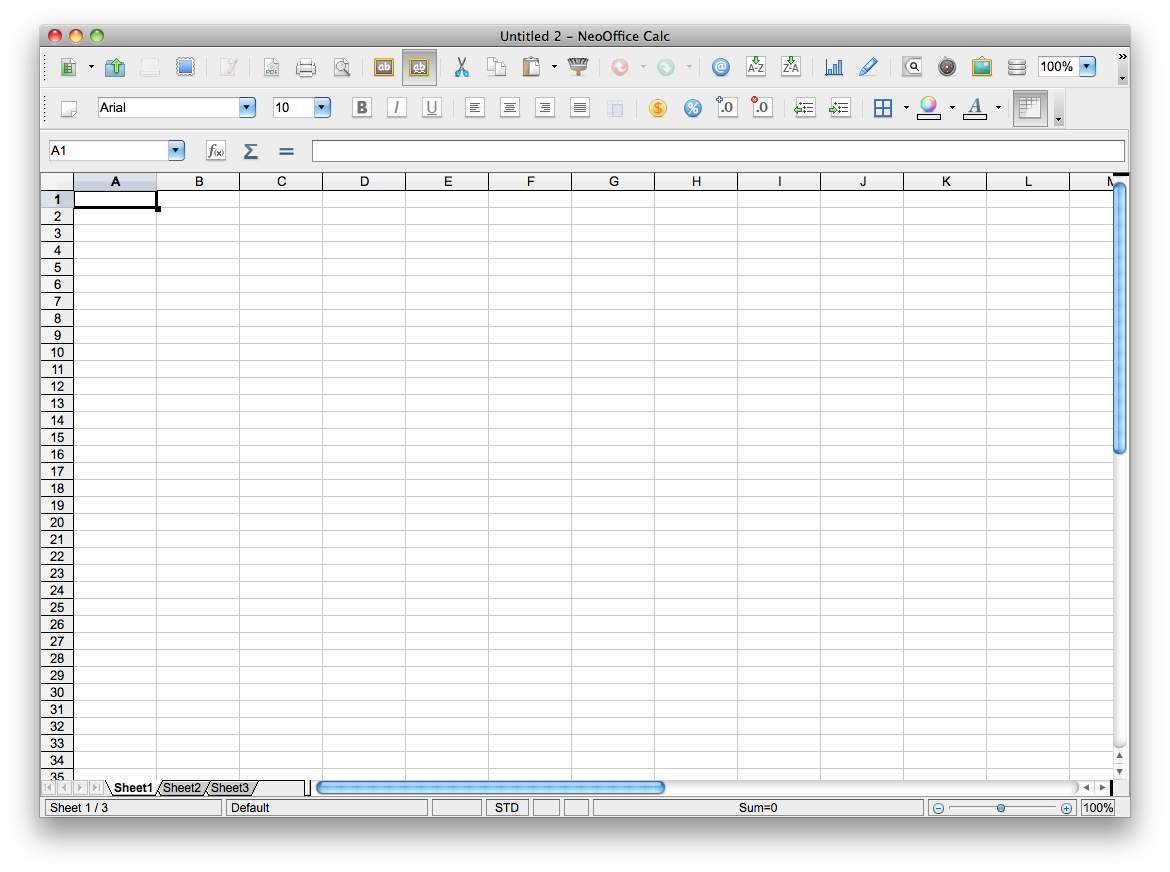Open the Function Wizard
1170x872 pixels.
click(x=214, y=151)
